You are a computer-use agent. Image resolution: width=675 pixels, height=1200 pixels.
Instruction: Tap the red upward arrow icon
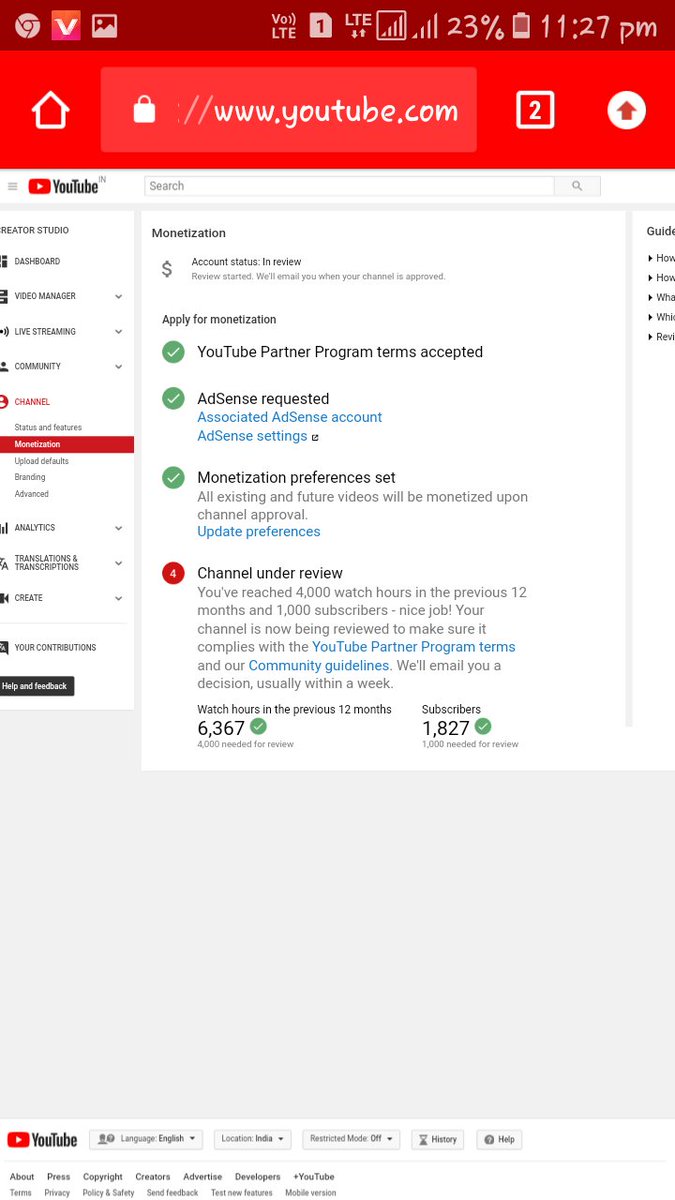pos(627,110)
